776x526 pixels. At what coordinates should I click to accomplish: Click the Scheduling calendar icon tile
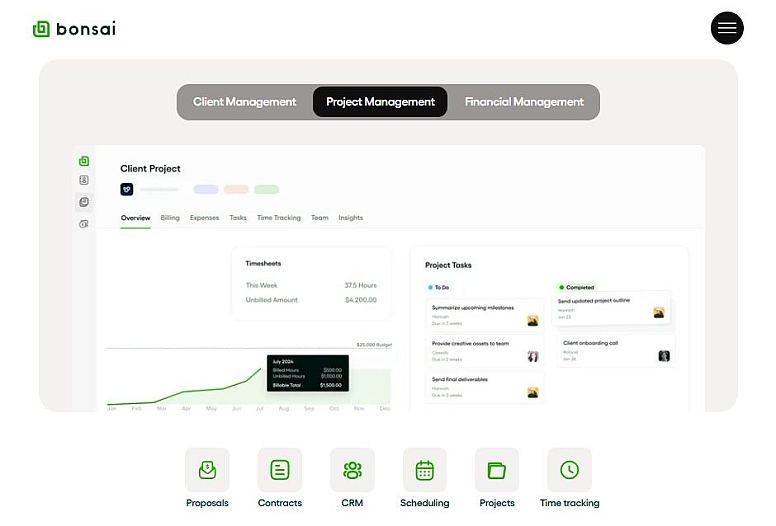click(425, 470)
